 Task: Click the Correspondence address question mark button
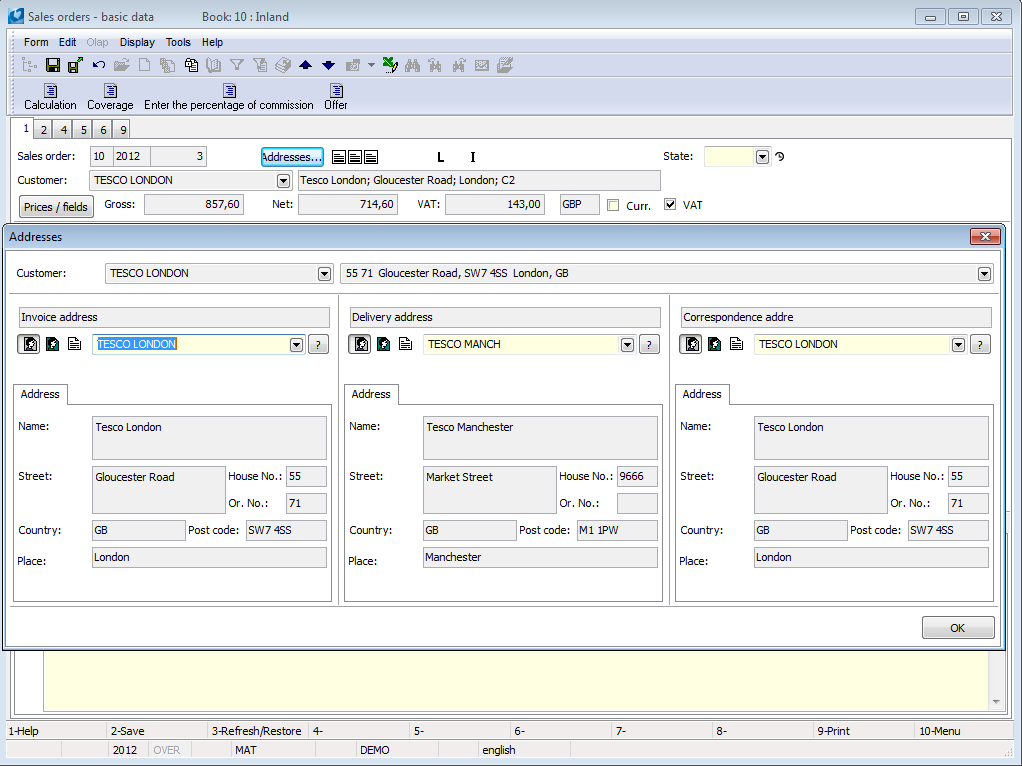tap(980, 345)
